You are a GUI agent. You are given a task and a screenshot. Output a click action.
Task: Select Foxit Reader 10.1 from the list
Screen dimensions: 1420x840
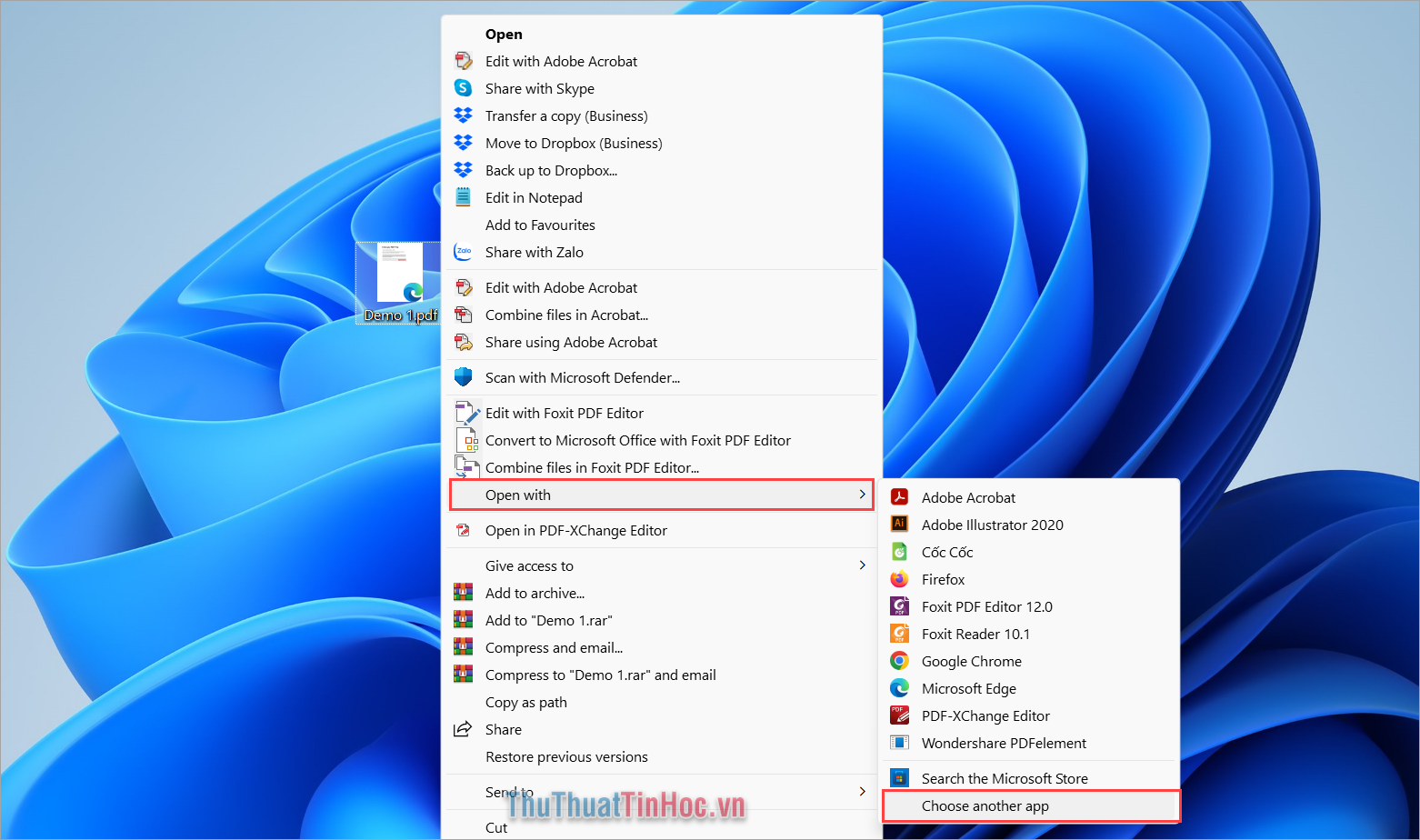pyautogui.click(x=975, y=634)
